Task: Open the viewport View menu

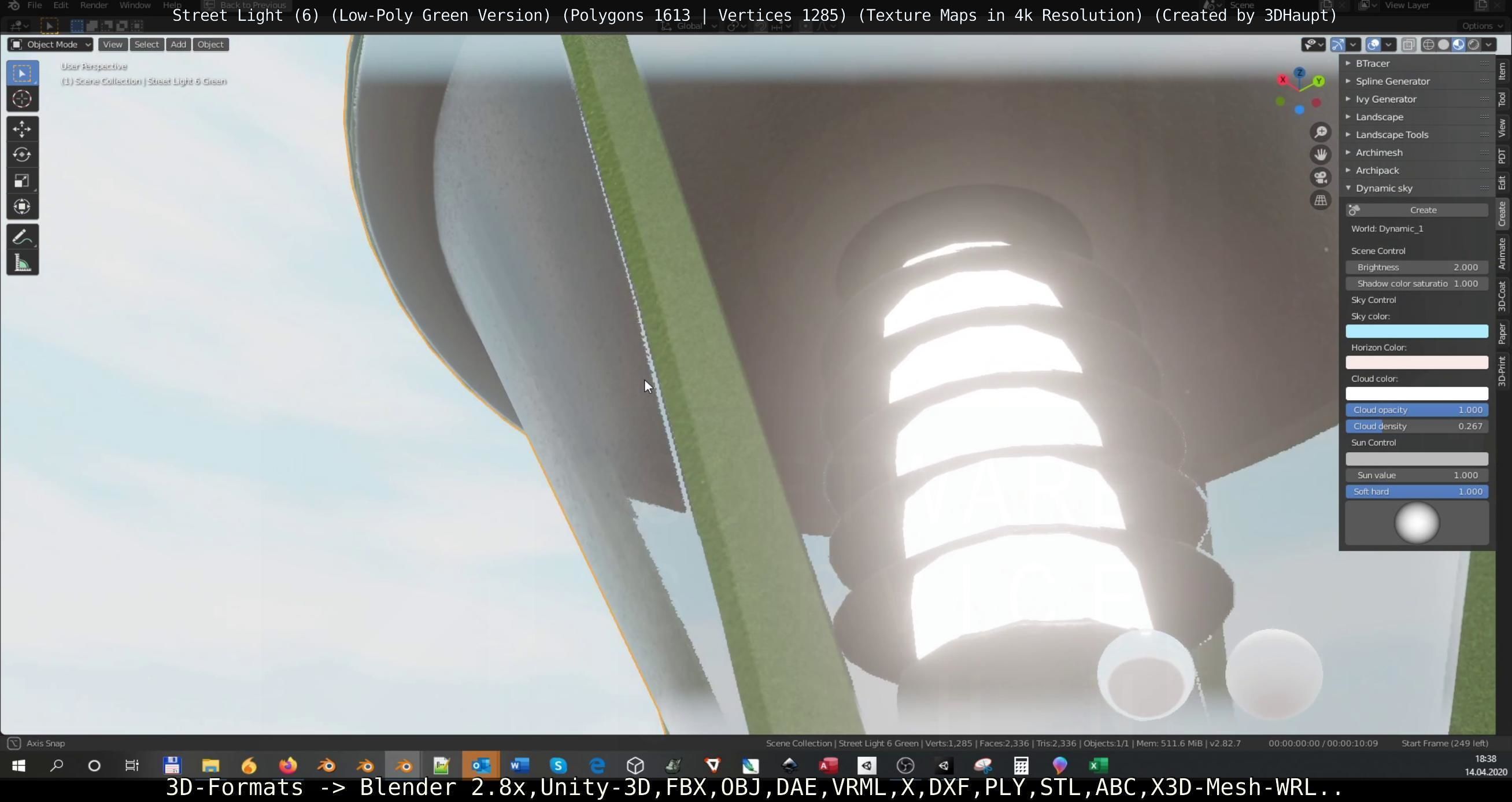Action: point(113,45)
